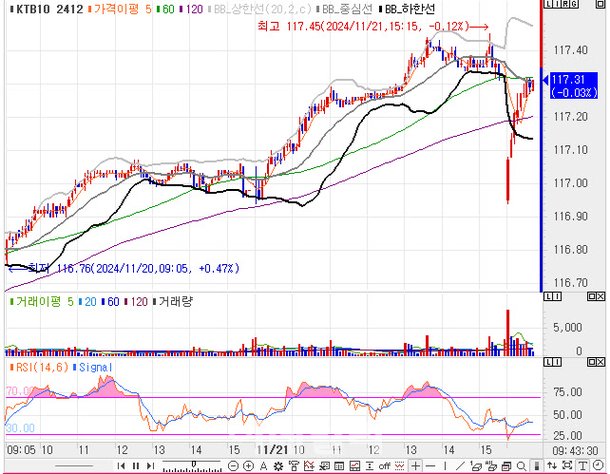Viewport: 610px width, 474px height.
Task: Click the first I button on price chart
Action: [x=557, y=4]
